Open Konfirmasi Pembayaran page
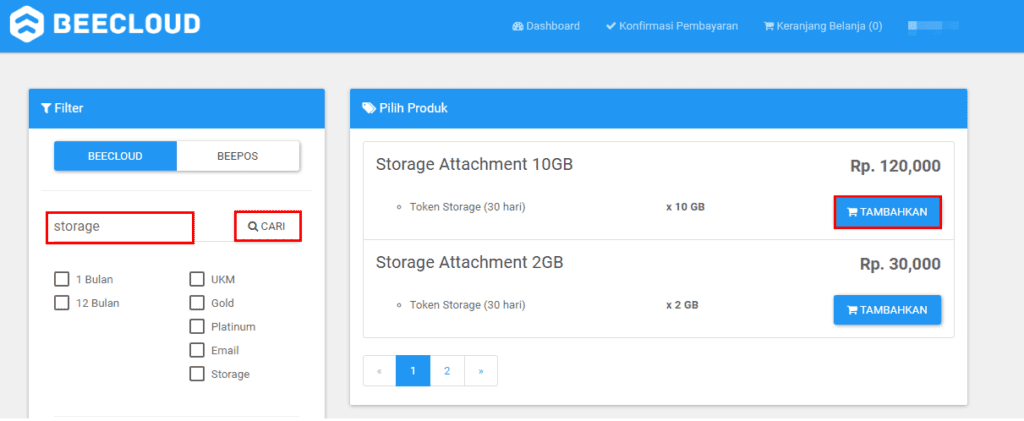Image resolution: width=1024 pixels, height=421 pixels. click(672, 26)
